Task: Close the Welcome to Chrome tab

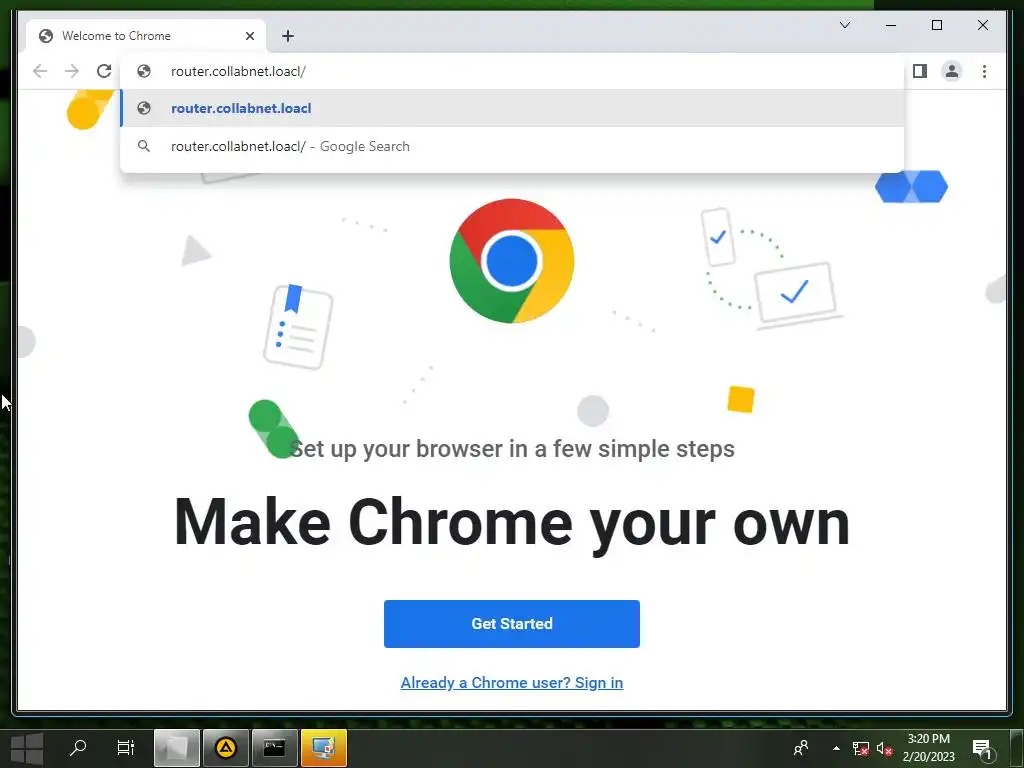Action: (249, 36)
